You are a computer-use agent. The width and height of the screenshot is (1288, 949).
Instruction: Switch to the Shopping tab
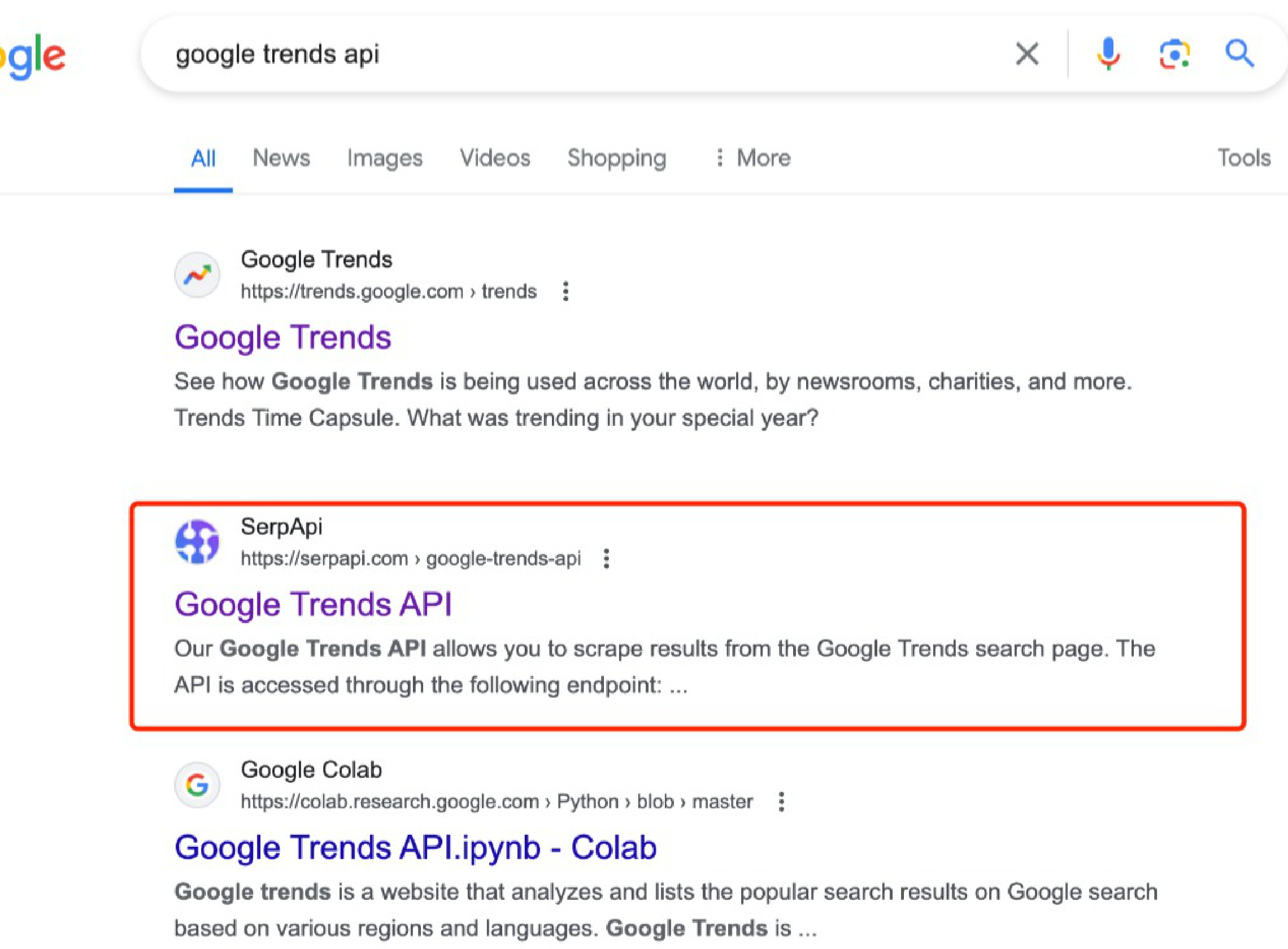tap(617, 158)
